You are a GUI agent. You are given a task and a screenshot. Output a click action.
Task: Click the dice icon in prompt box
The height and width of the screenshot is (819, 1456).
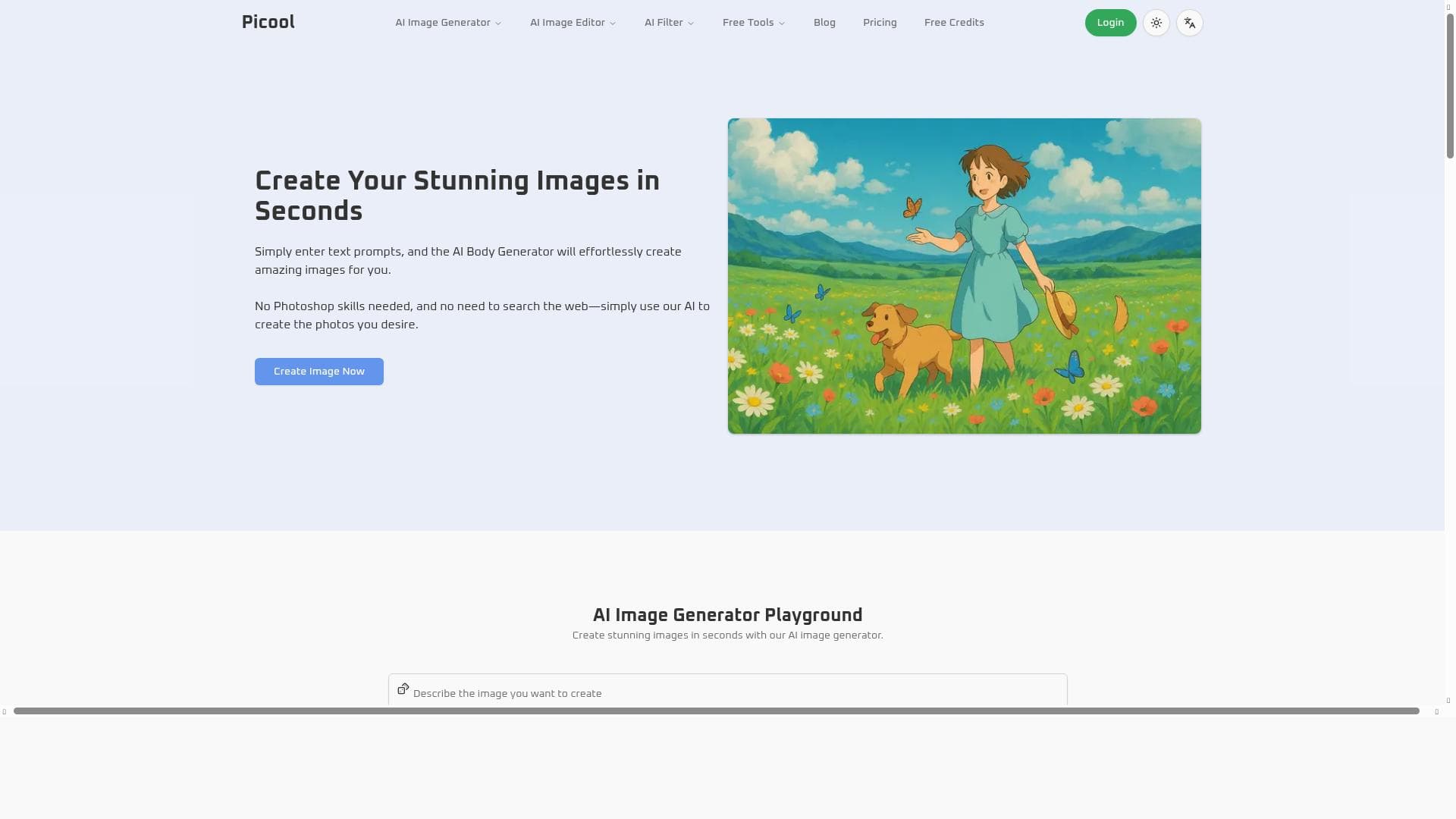[403, 689]
